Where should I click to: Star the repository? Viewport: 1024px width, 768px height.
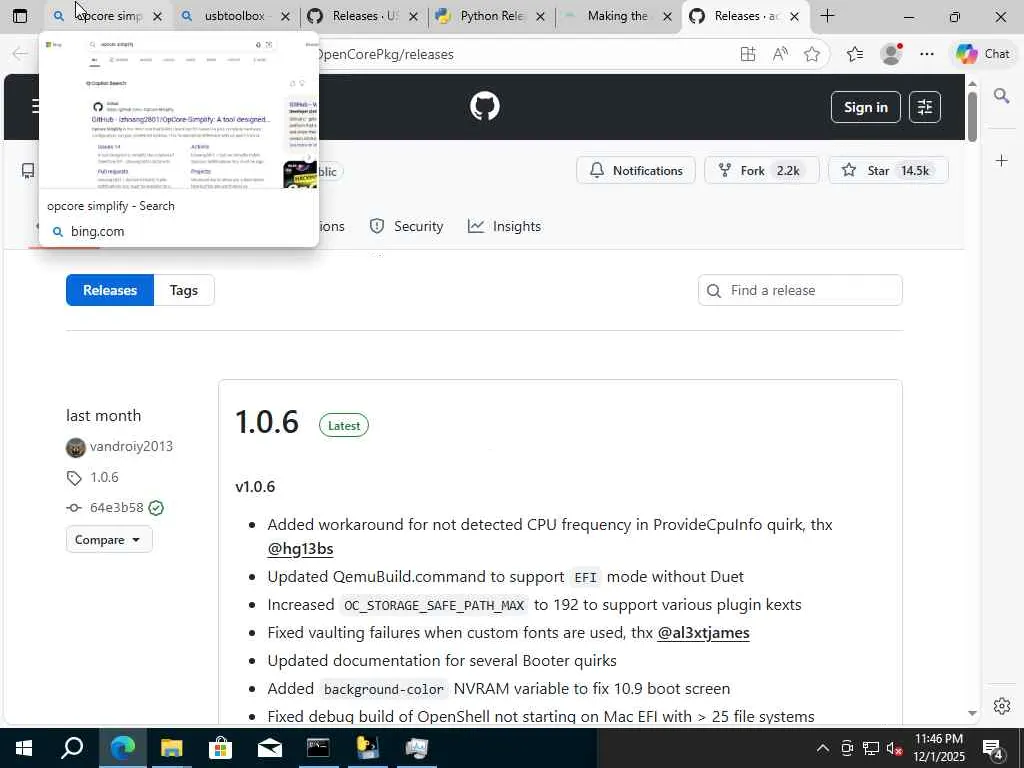888,170
